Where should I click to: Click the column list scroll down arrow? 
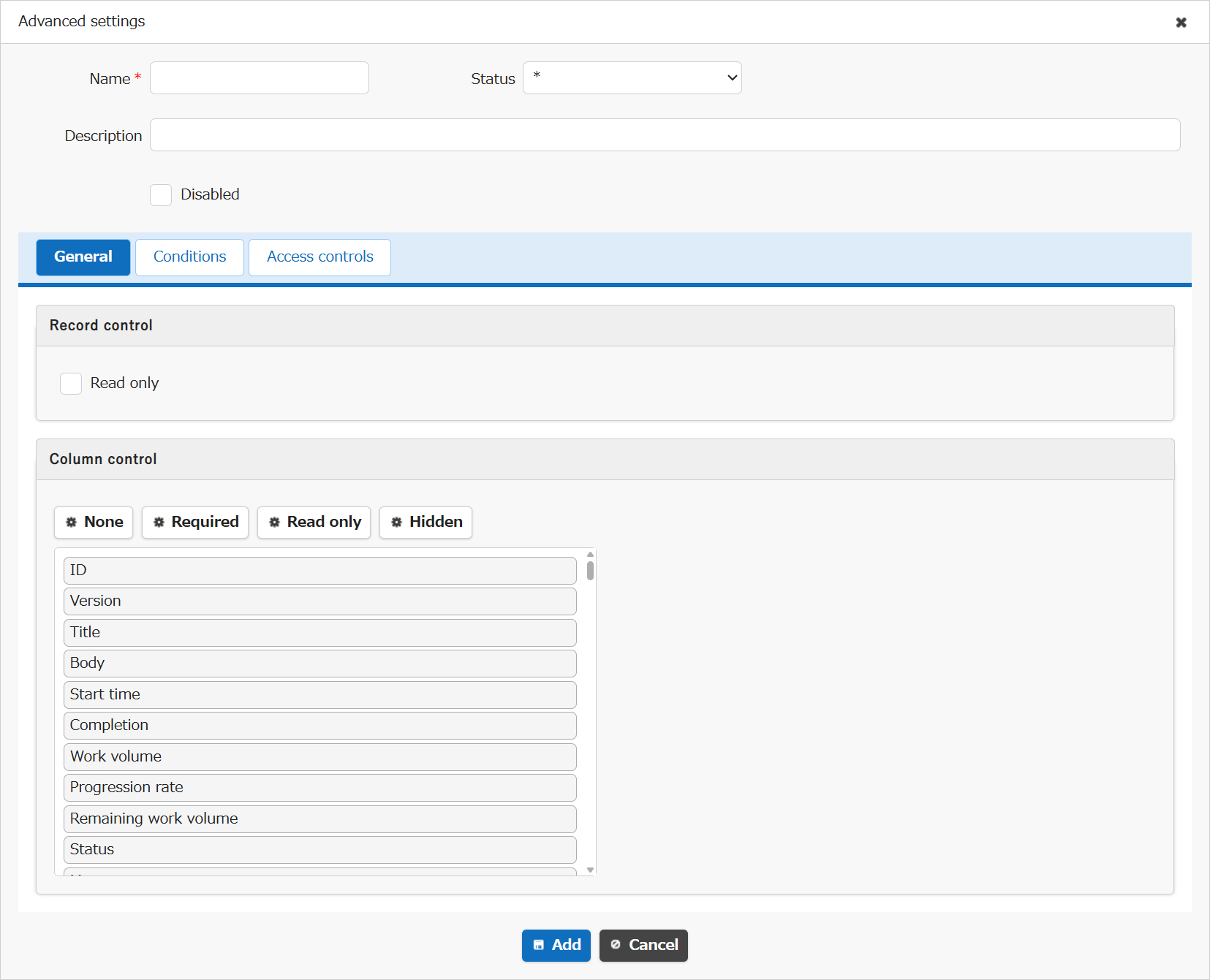point(590,870)
